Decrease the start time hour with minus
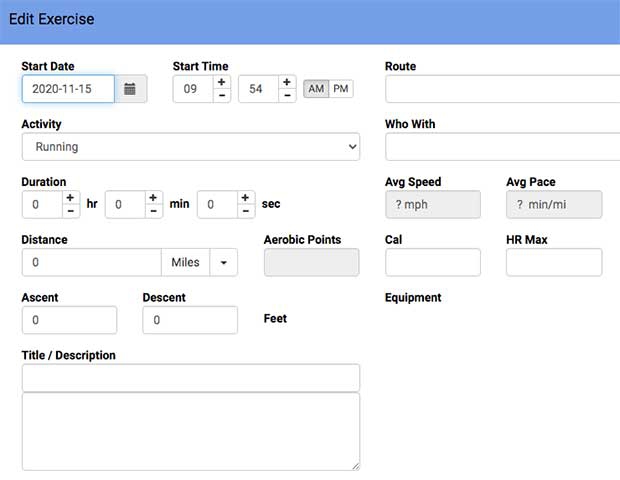620x480 pixels. [221, 96]
